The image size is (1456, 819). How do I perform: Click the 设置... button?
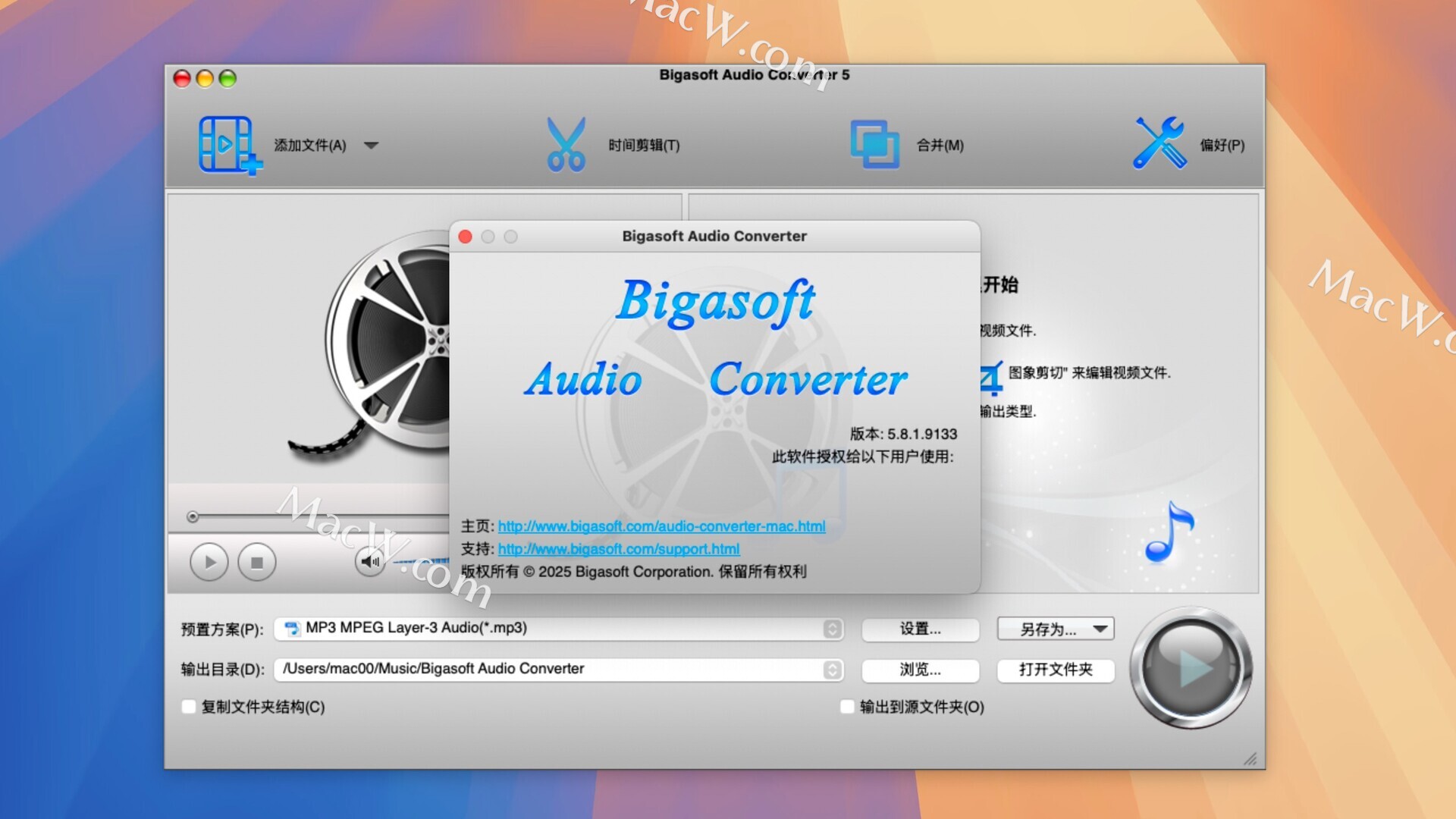click(x=920, y=629)
